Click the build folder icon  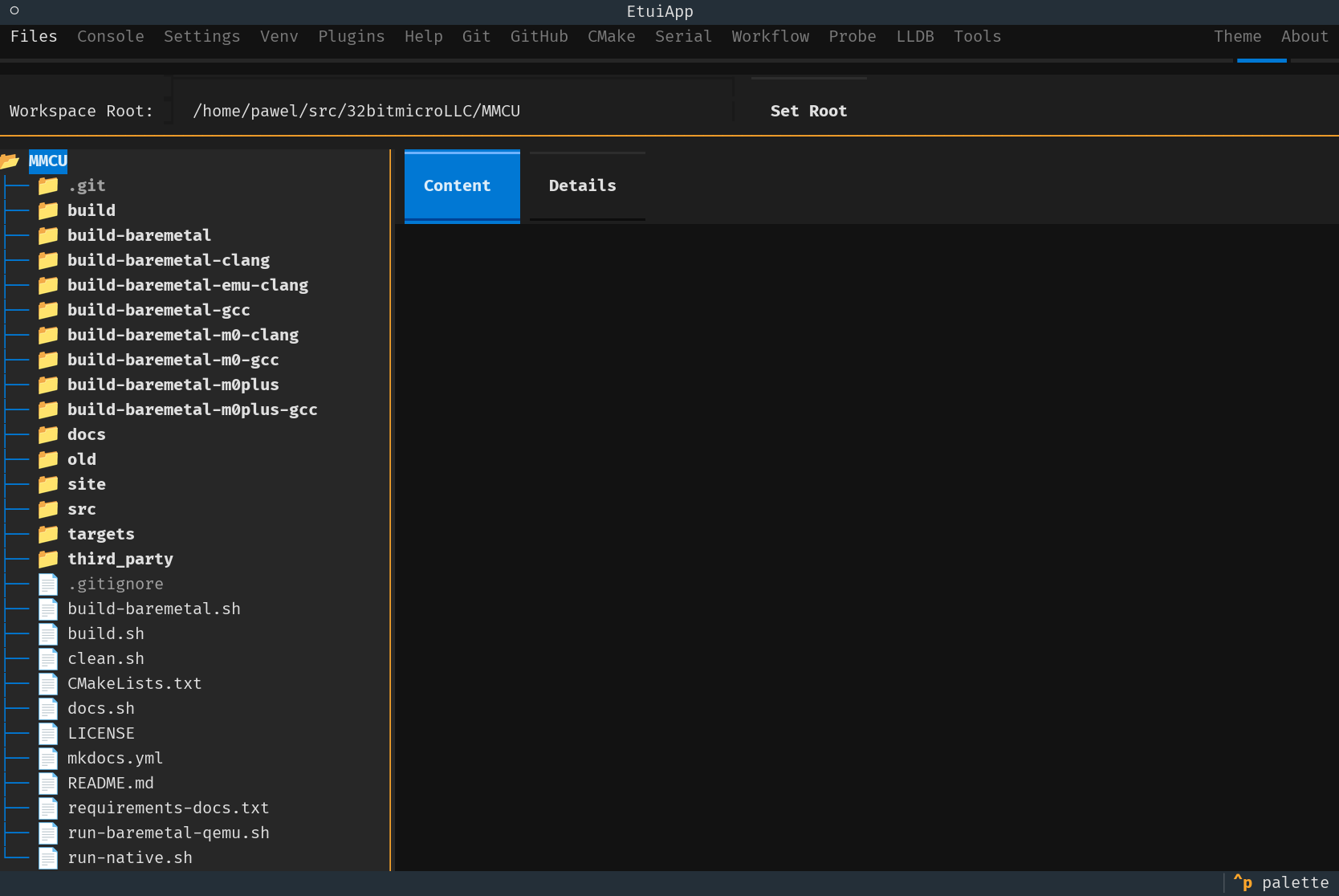coord(48,210)
